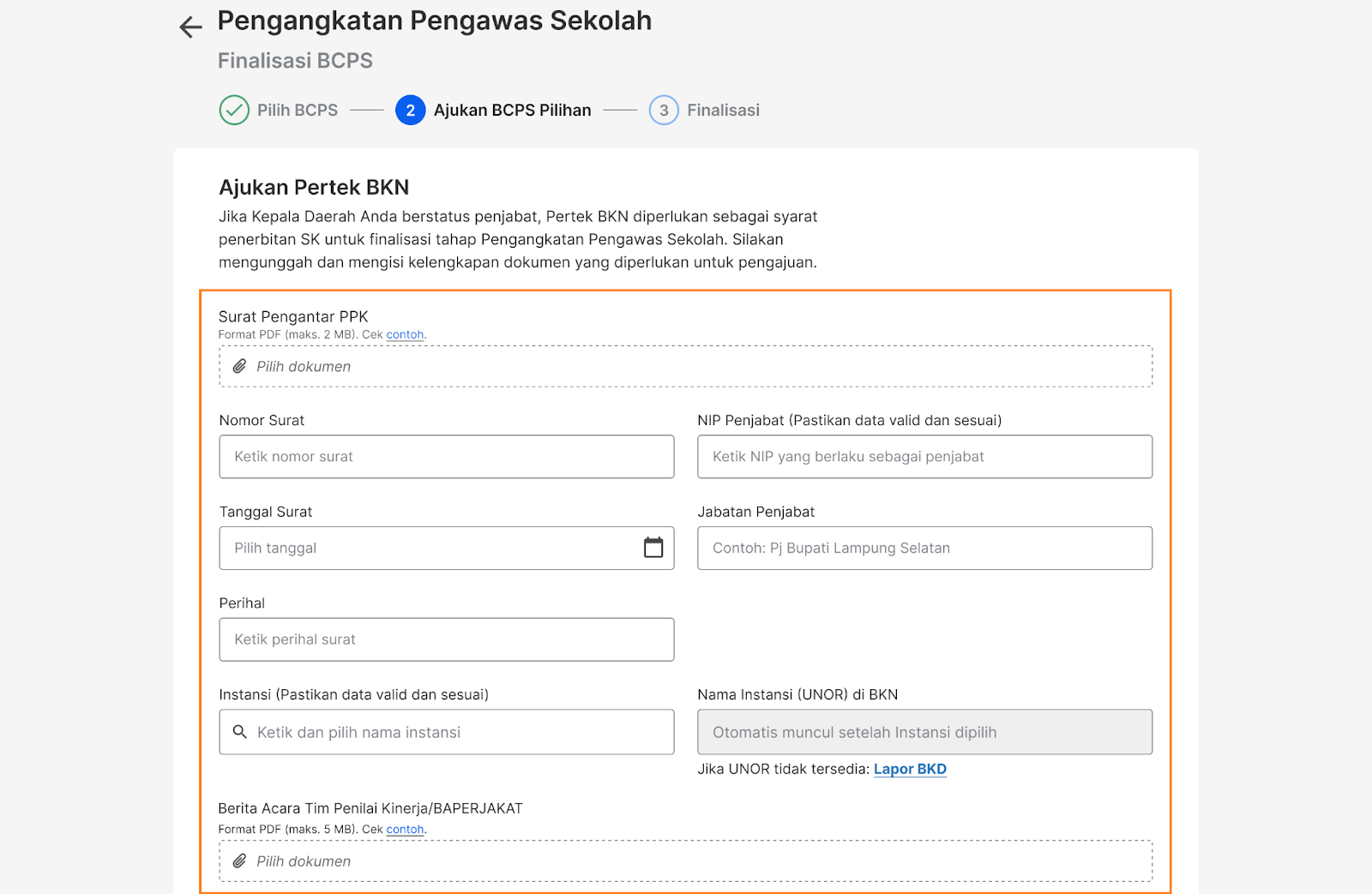Select the green checkmark step Pilih BCPS

click(234, 110)
